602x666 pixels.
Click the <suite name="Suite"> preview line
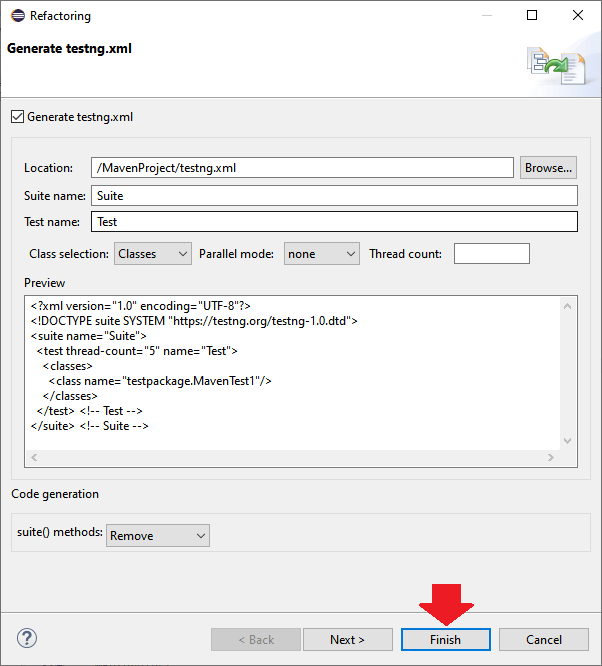point(88,336)
